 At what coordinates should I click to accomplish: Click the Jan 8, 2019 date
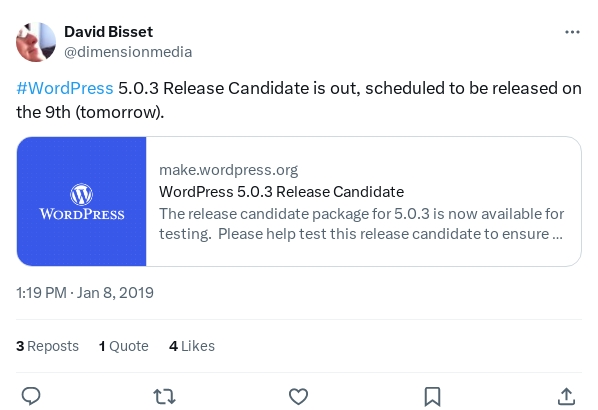(115, 293)
